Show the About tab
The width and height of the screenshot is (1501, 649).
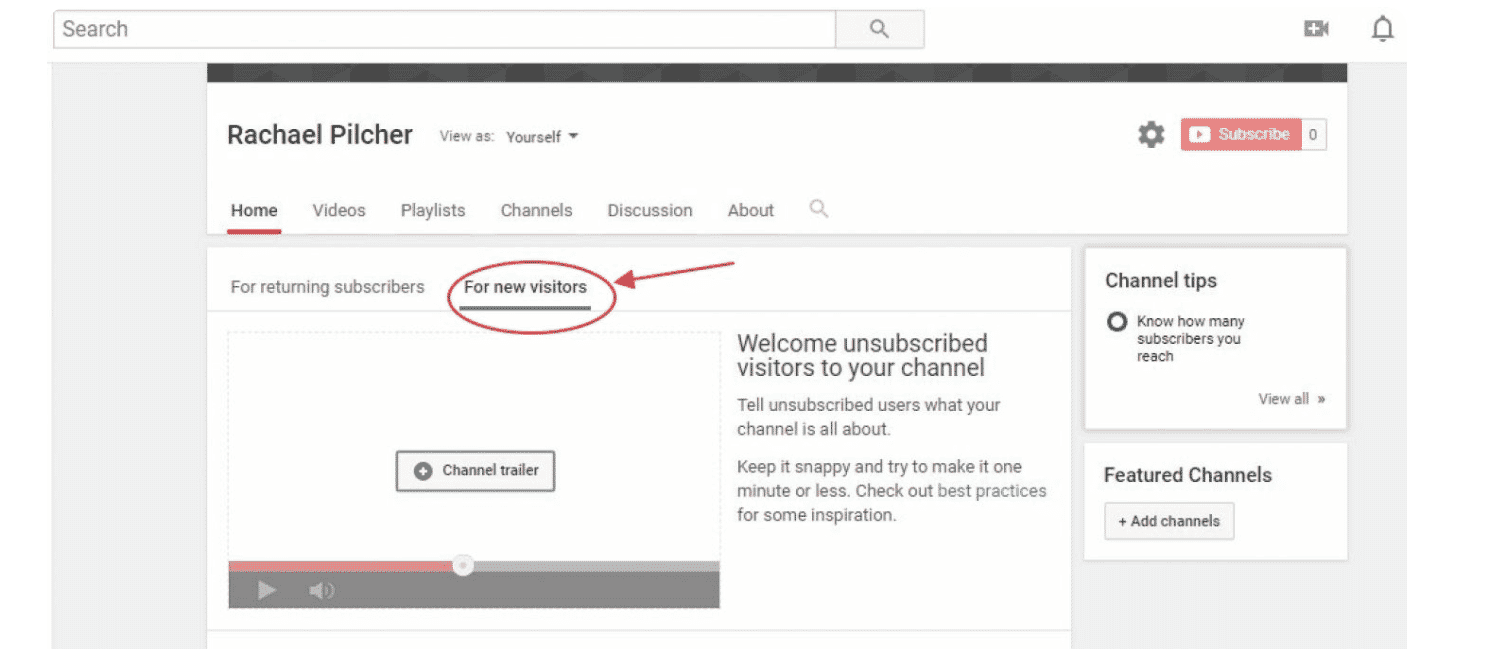[x=751, y=210]
